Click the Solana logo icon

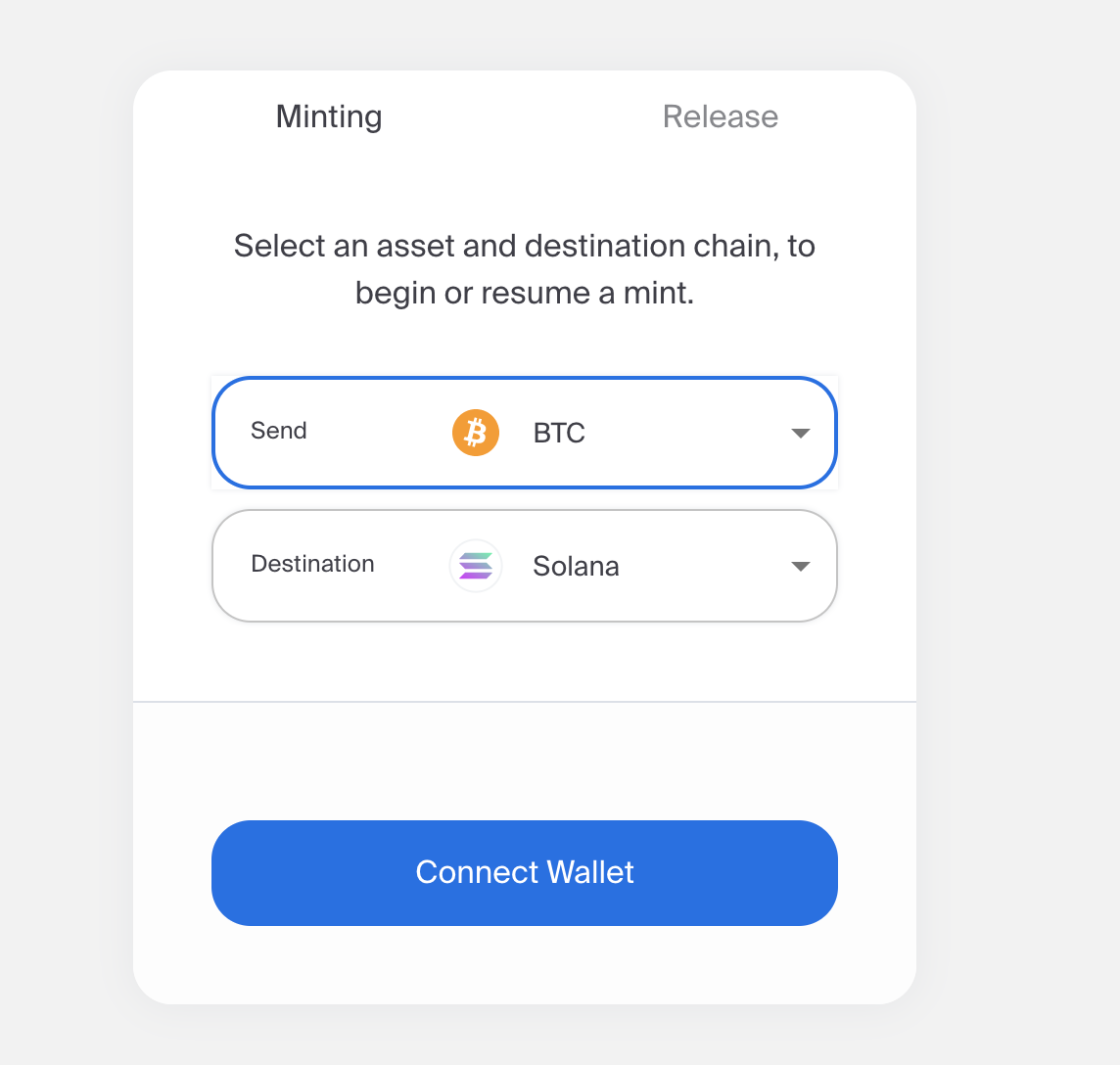[476, 566]
